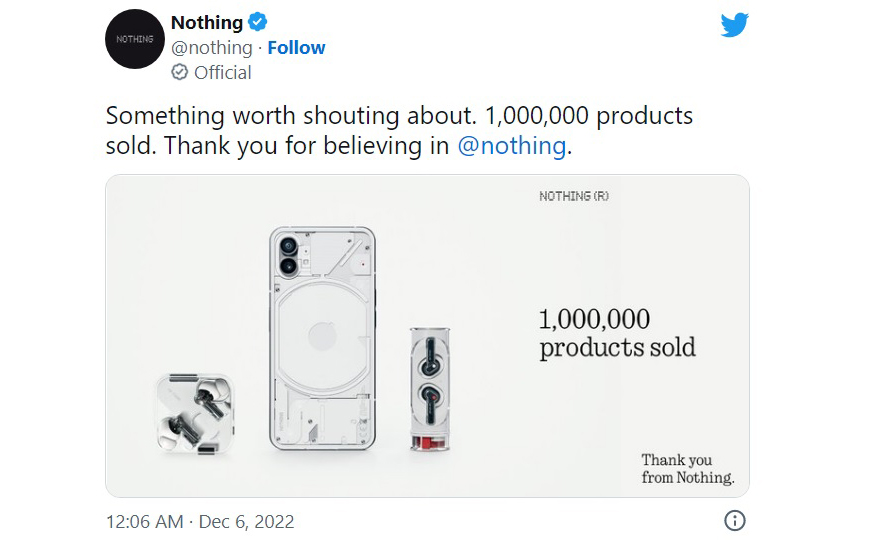This screenshot has height=540, width=872.
Task: Click the Nothing profile avatar
Action: [135, 39]
